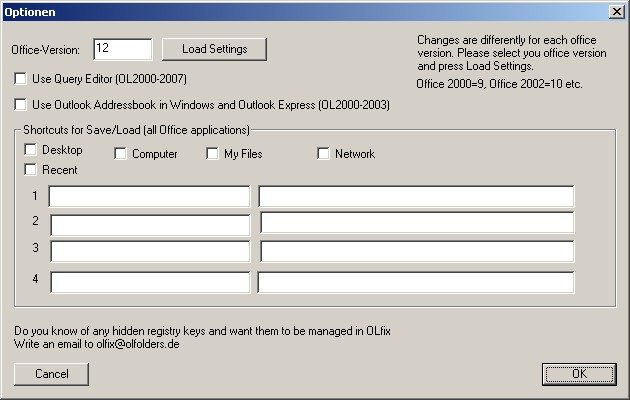
Task: Click row 4 right text field
Action: pos(416,282)
